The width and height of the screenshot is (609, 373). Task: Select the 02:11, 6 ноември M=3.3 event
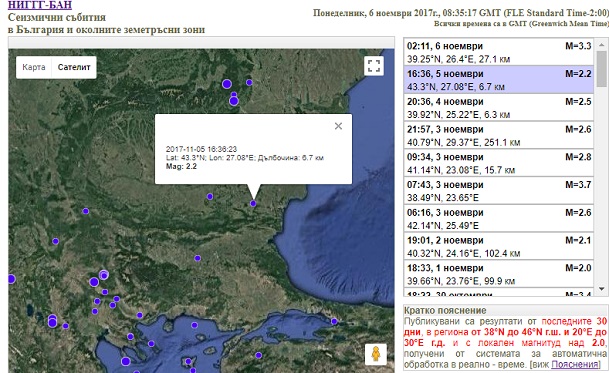[499, 52]
